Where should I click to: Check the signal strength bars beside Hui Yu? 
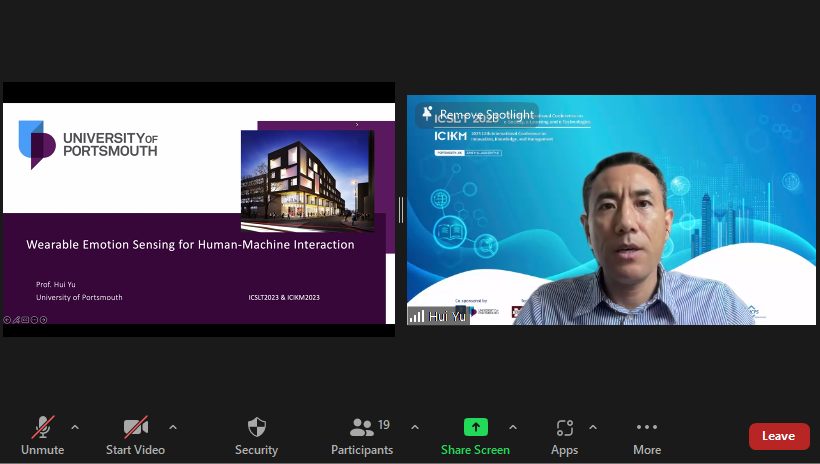[417, 316]
